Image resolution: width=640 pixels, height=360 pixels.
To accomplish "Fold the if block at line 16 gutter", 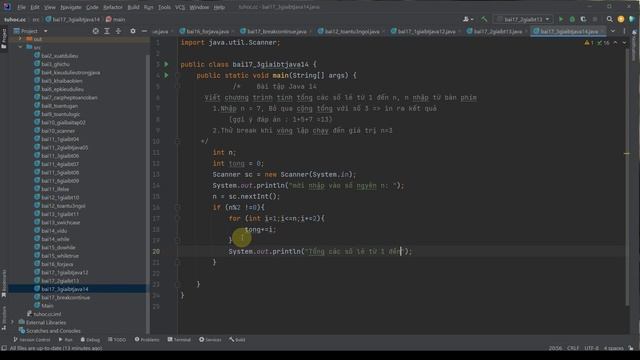I will [178, 207].
